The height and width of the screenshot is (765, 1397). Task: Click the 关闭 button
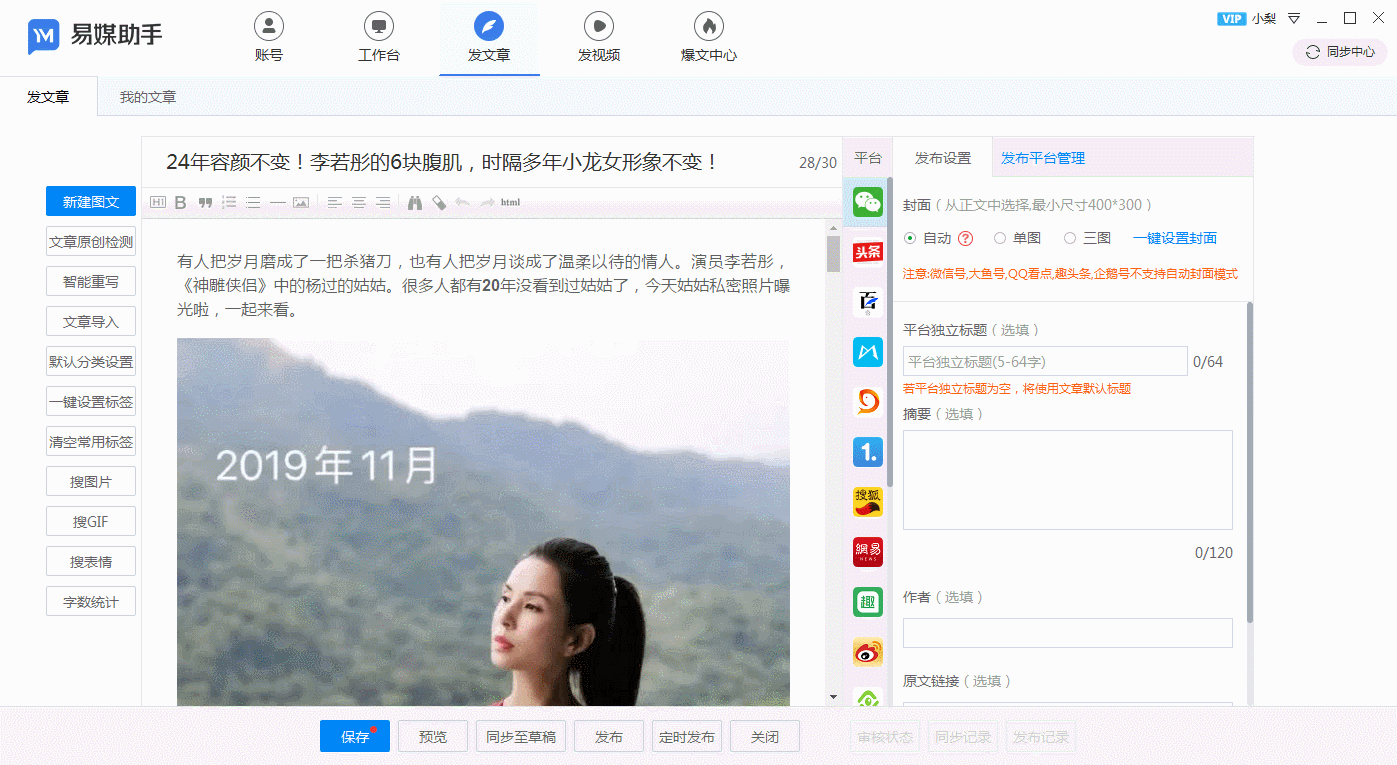[x=765, y=737]
